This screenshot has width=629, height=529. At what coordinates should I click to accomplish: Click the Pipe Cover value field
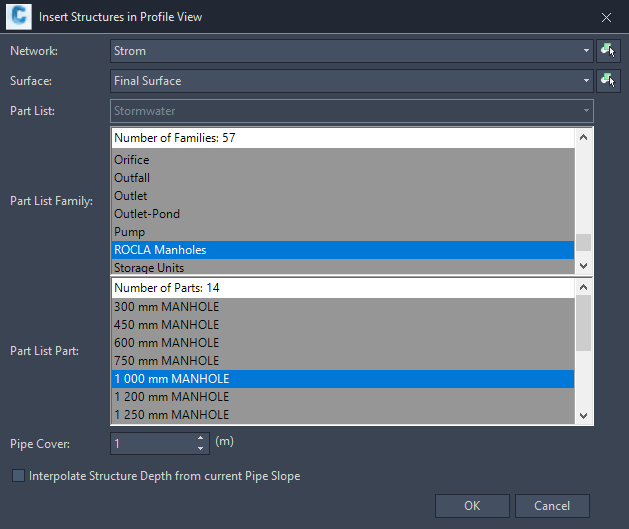click(x=152, y=444)
